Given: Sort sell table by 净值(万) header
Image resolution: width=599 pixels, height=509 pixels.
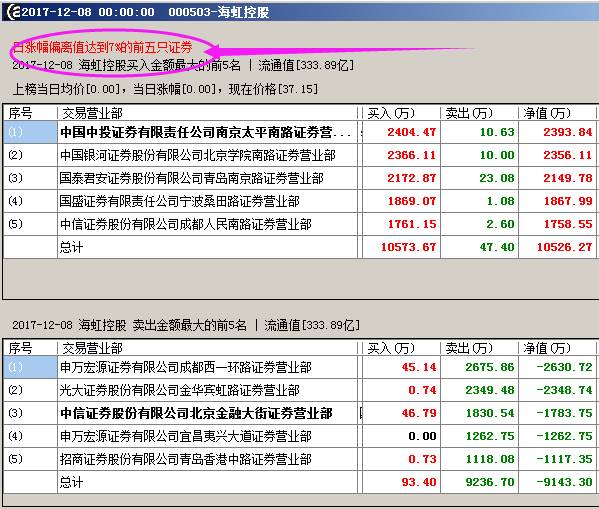Looking at the screenshot, I should [x=547, y=348].
